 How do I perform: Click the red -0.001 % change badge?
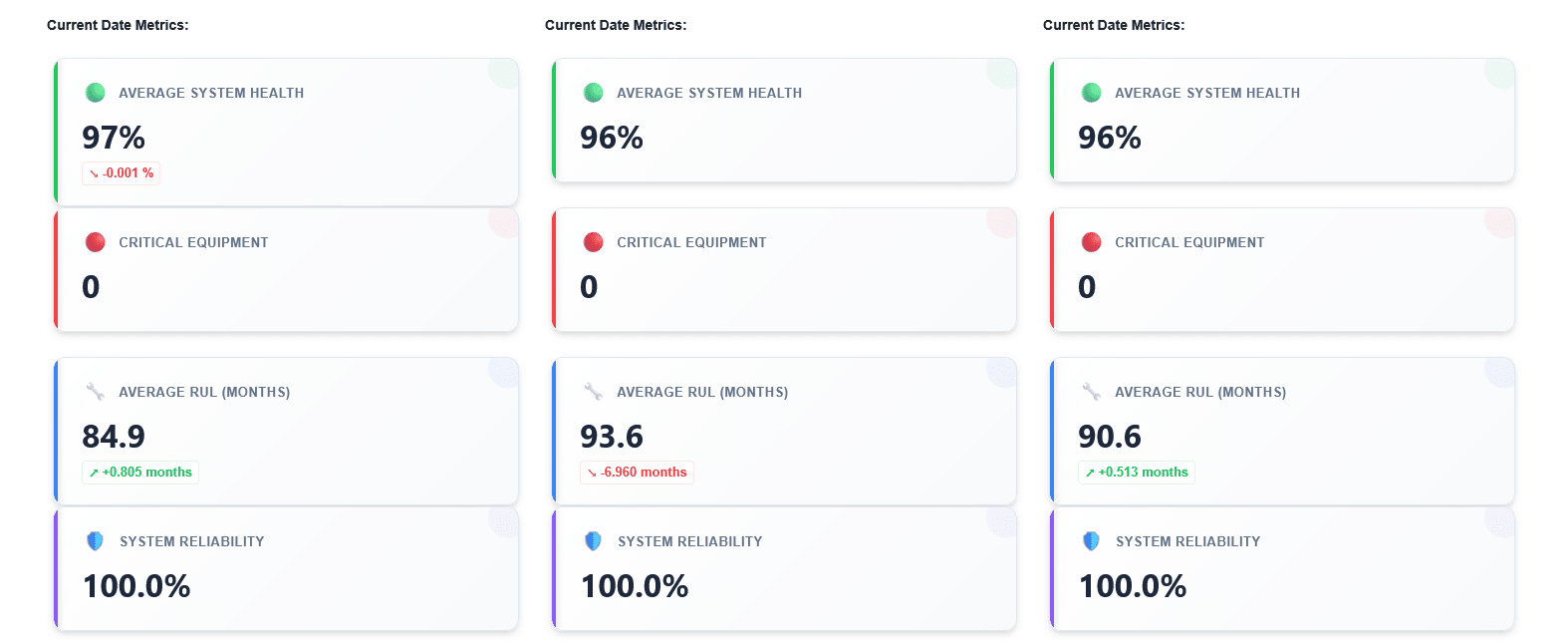[x=121, y=173]
